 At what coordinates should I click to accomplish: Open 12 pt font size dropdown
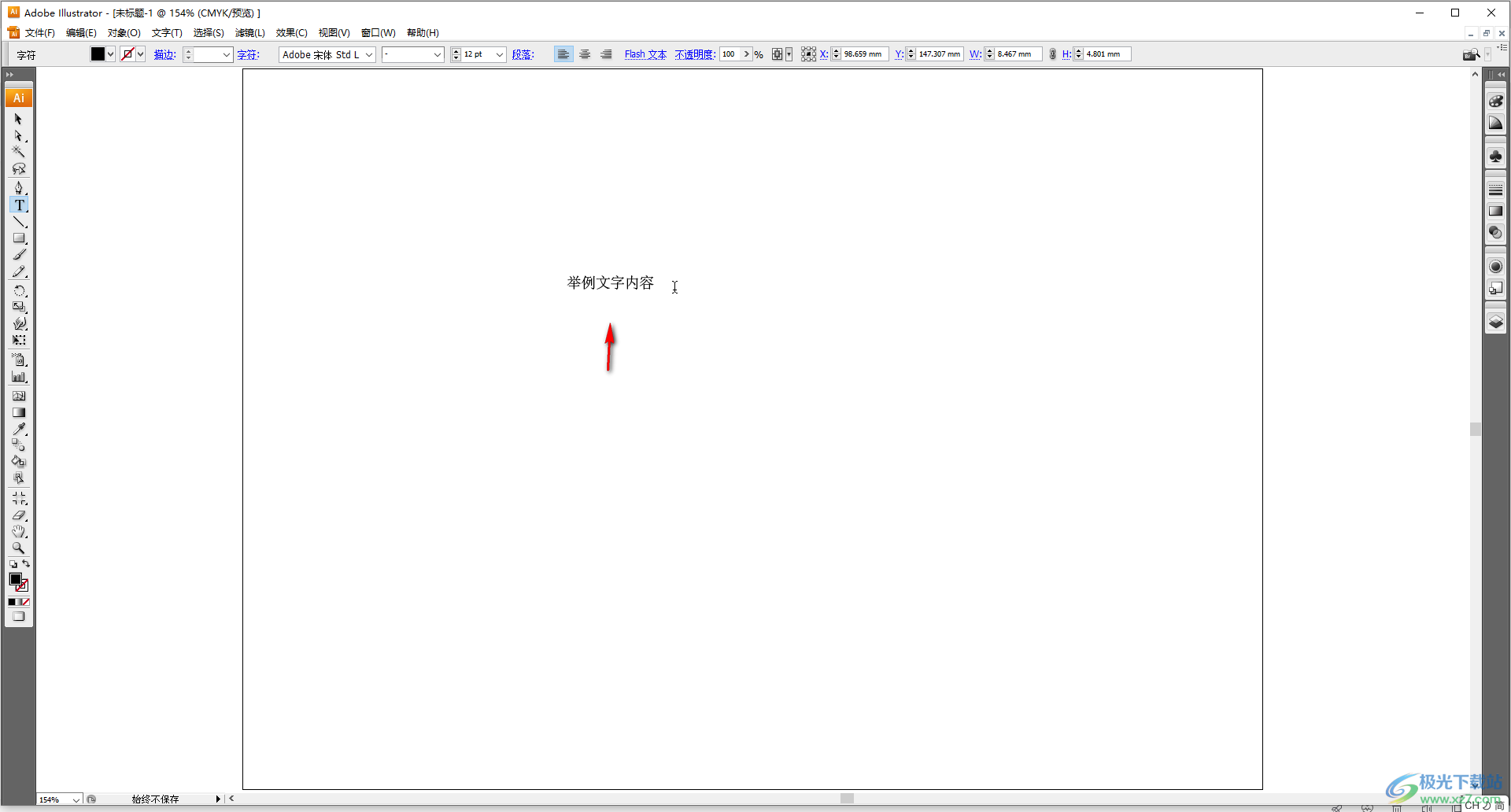[500, 54]
